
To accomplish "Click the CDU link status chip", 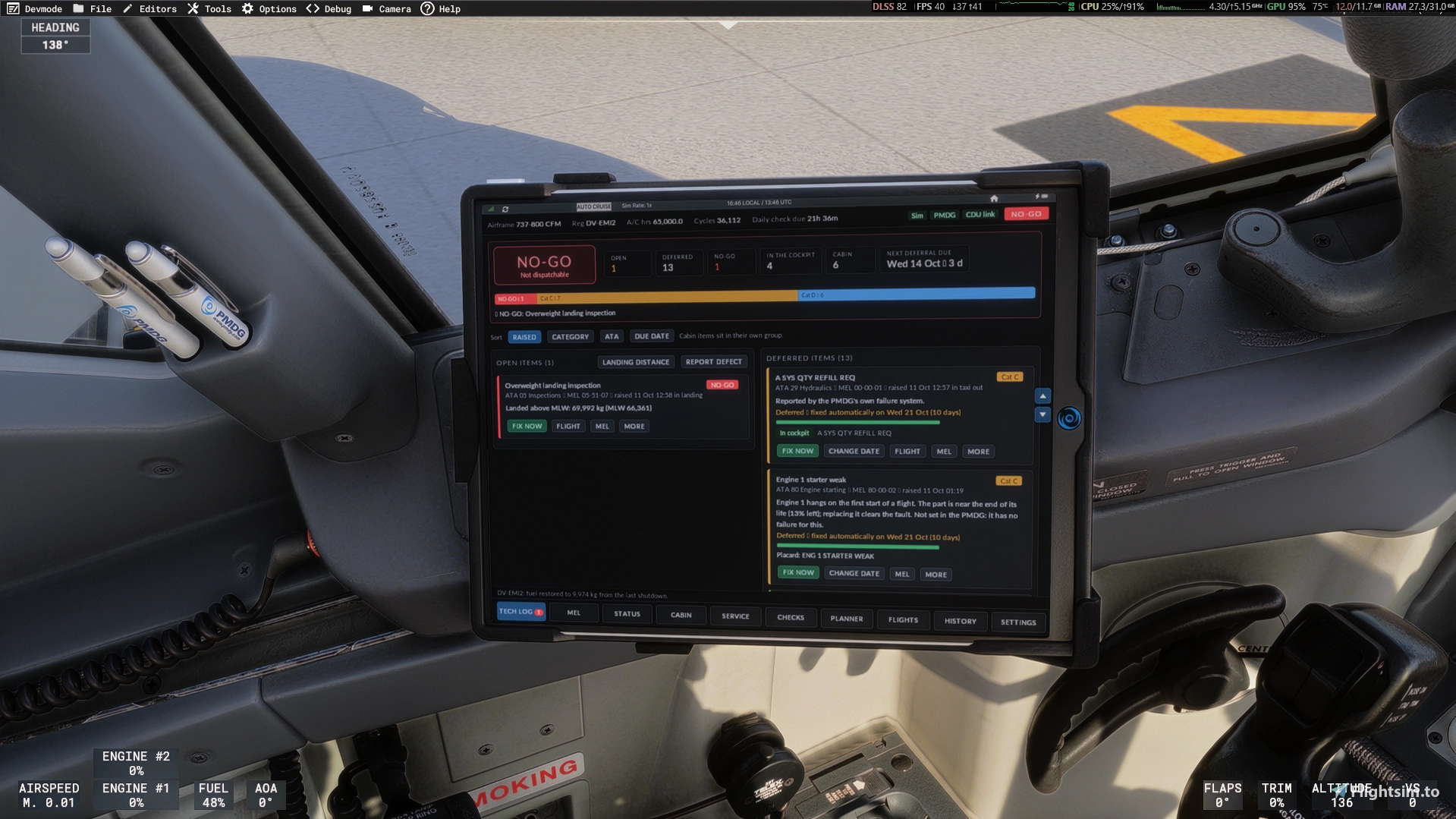I will coord(980,214).
